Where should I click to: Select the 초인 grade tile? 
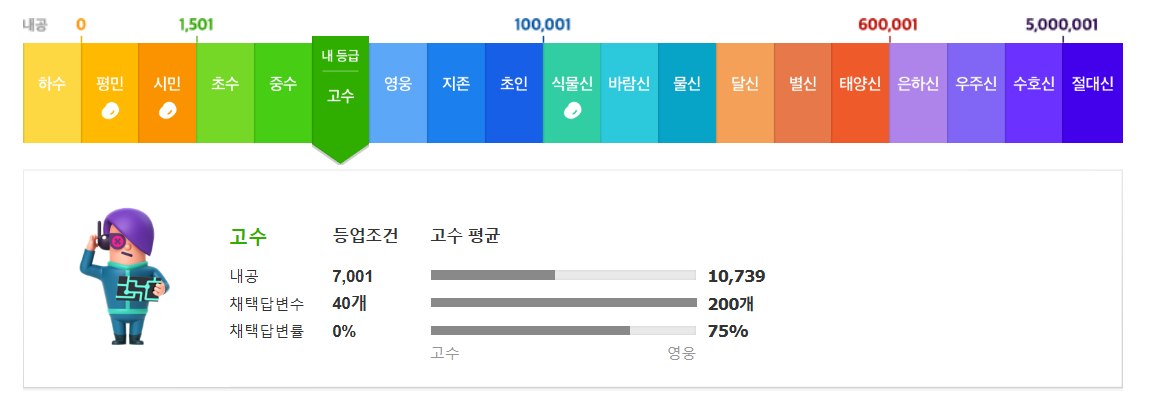514,93
